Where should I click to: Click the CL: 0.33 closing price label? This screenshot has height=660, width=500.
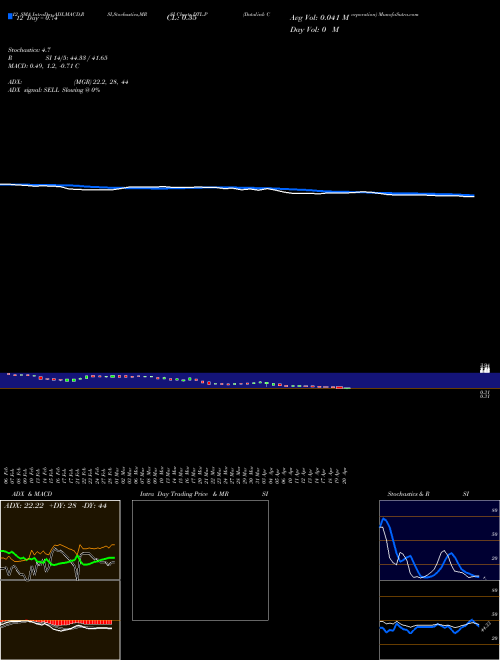[181, 18]
